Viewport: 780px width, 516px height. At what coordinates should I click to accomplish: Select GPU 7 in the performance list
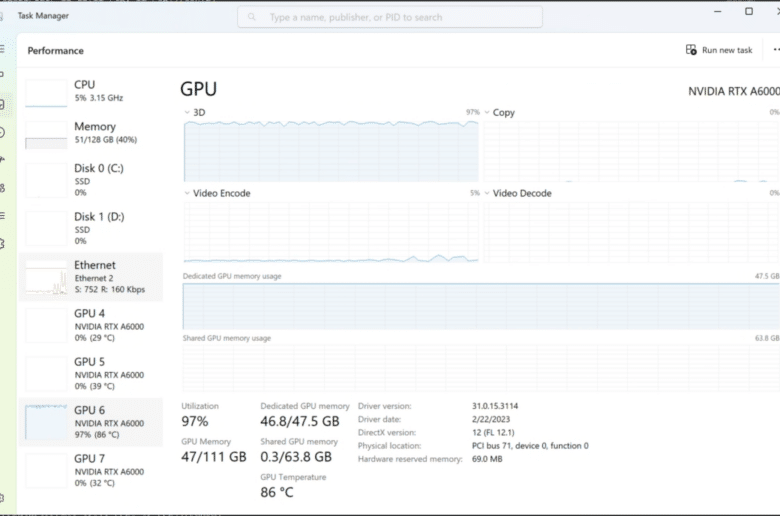[x=91, y=470]
